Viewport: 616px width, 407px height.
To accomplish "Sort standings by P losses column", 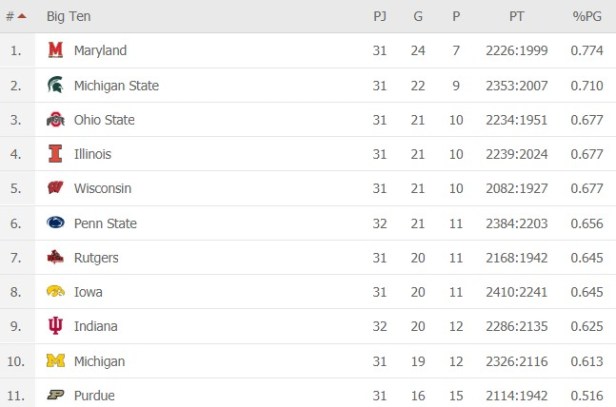I will [456, 16].
